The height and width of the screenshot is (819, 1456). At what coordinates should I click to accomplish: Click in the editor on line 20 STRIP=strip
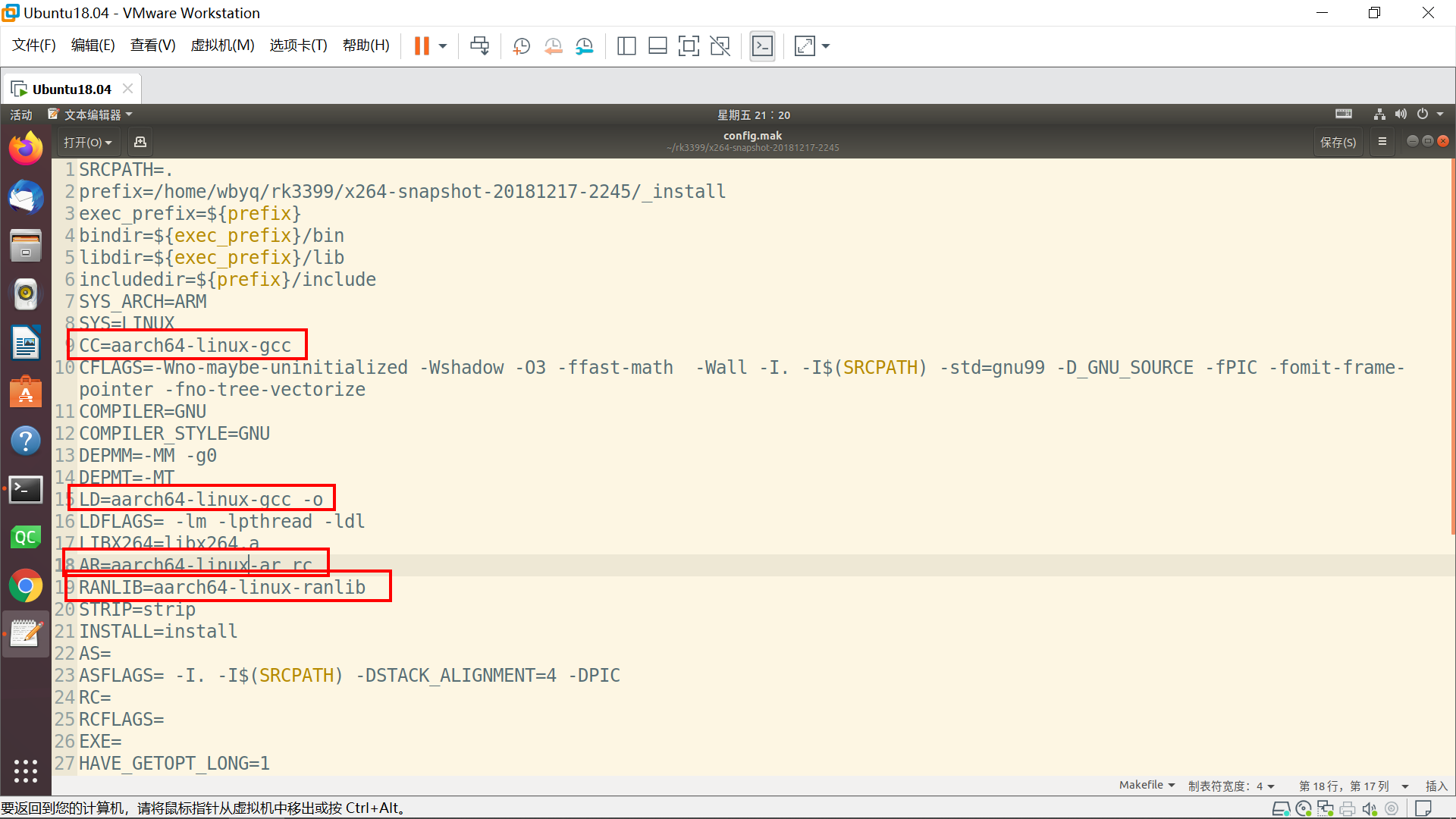click(x=137, y=610)
